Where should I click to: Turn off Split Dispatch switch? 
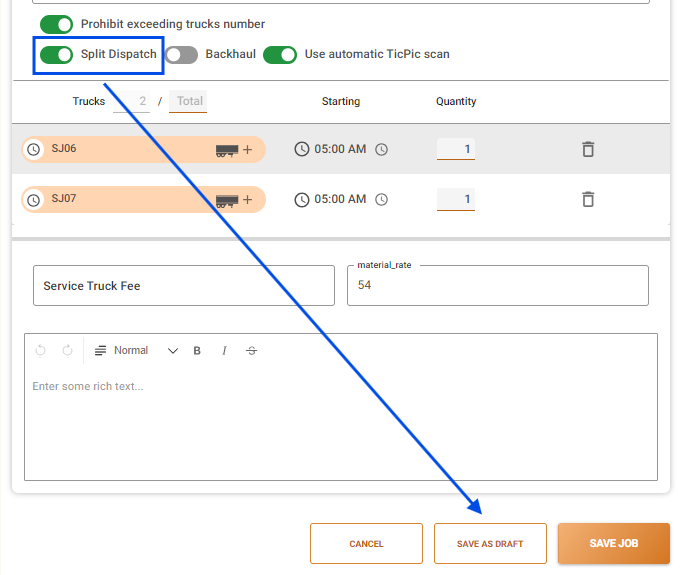pyautogui.click(x=56, y=55)
